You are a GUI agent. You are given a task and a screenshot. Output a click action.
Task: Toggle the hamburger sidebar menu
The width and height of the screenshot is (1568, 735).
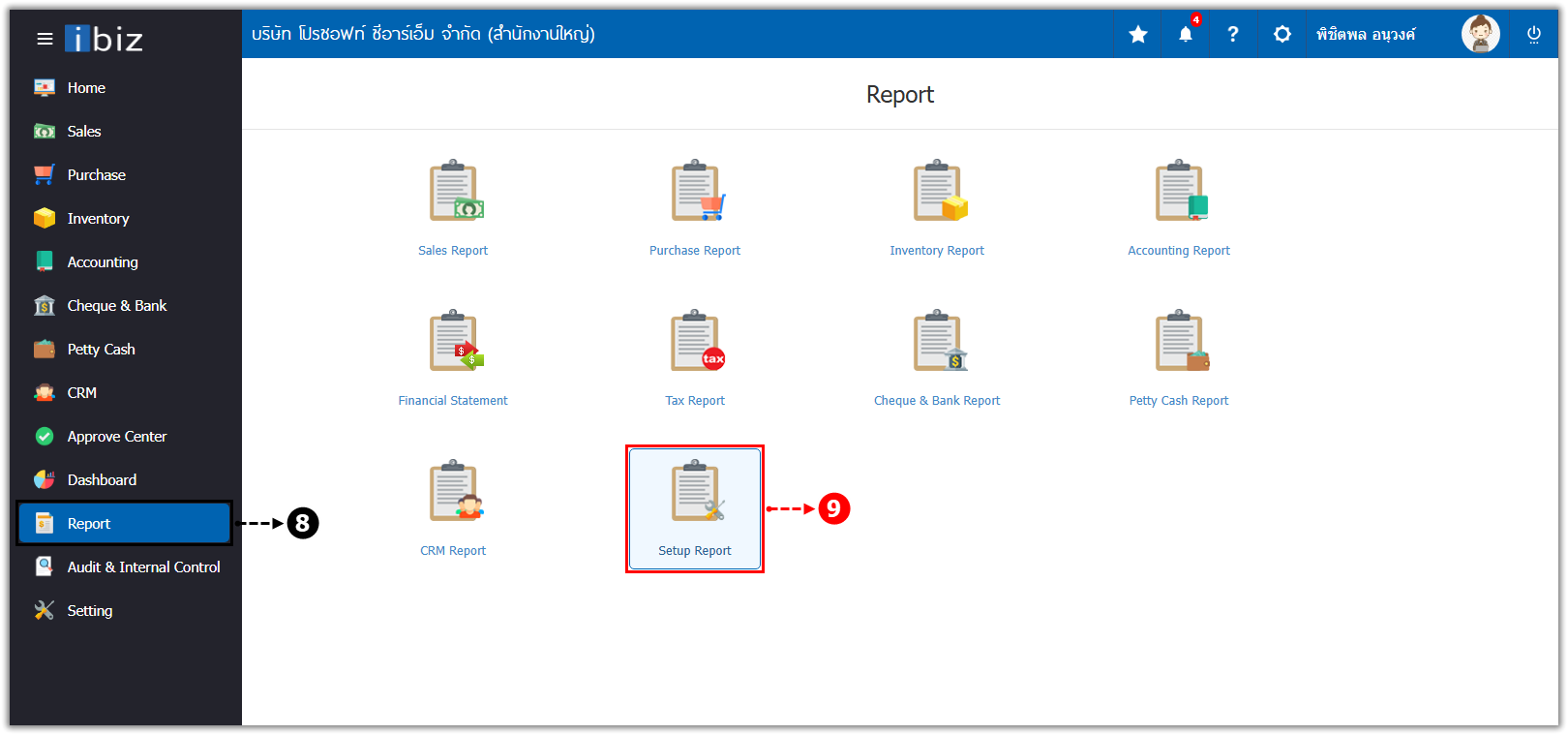45,39
